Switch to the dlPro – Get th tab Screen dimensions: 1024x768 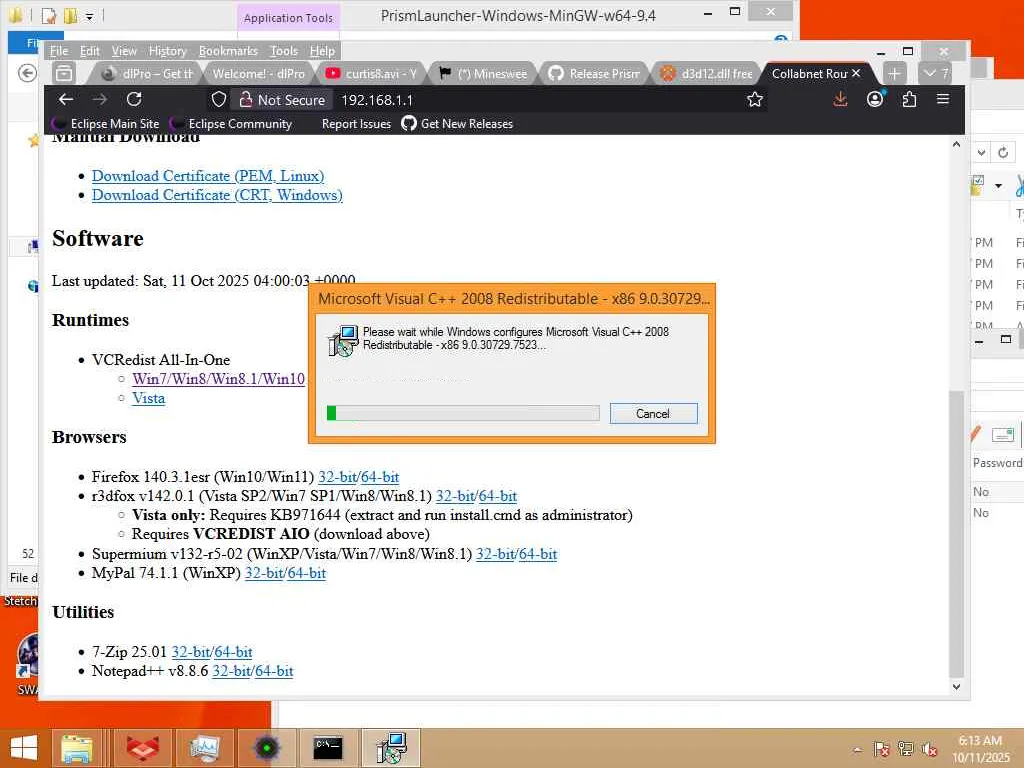pos(149,73)
